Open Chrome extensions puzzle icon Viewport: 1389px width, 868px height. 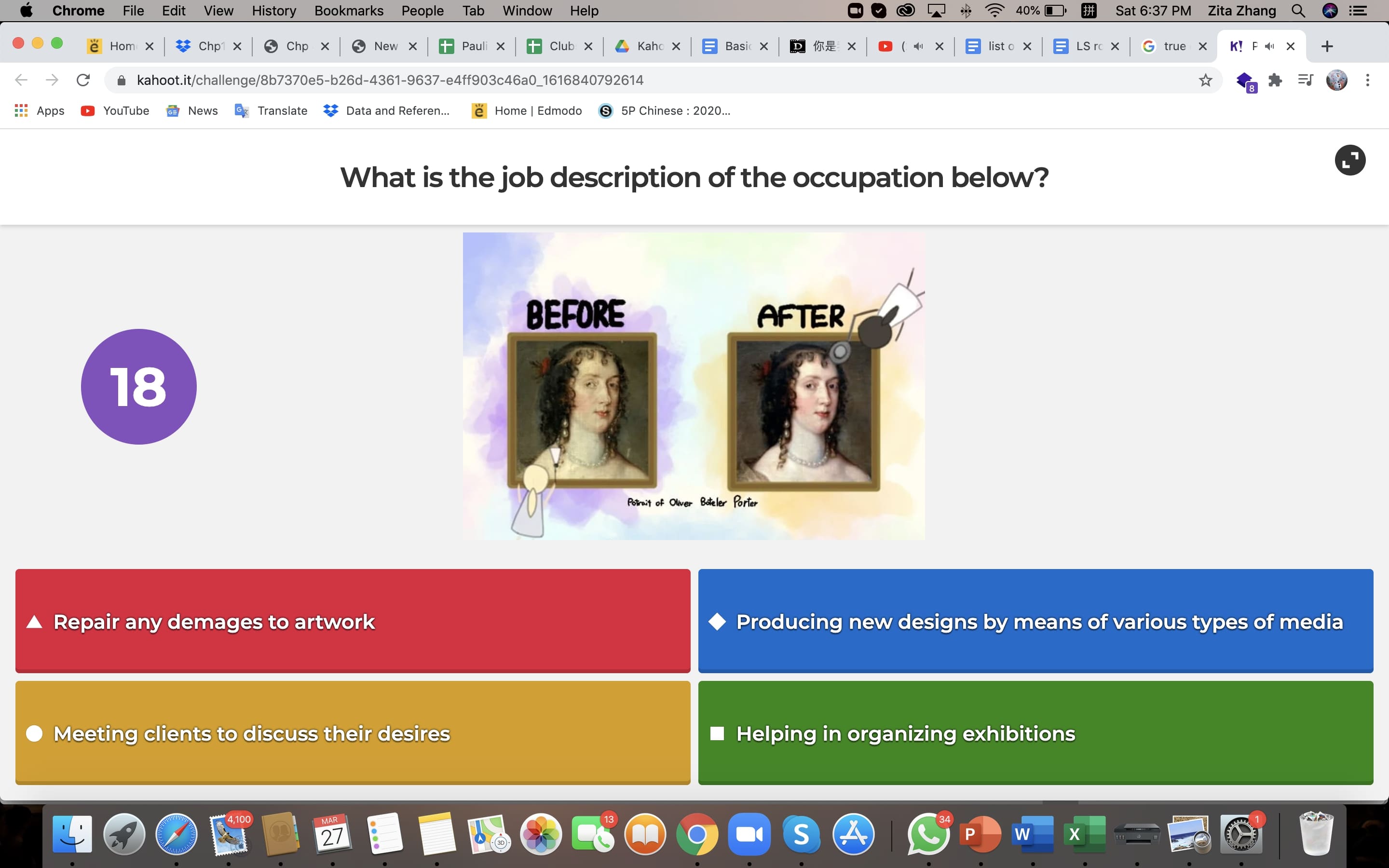tap(1275, 80)
